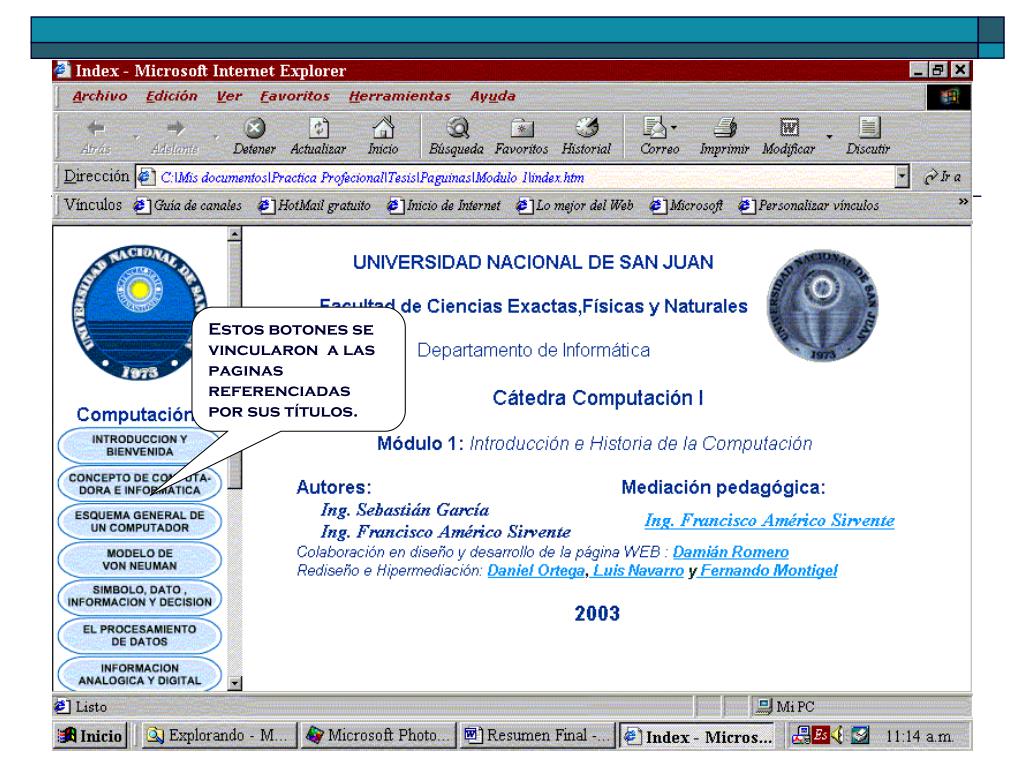Switch to Microsoft Photo taskbar window
This screenshot has width=1024, height=768.
click(379, 735)
